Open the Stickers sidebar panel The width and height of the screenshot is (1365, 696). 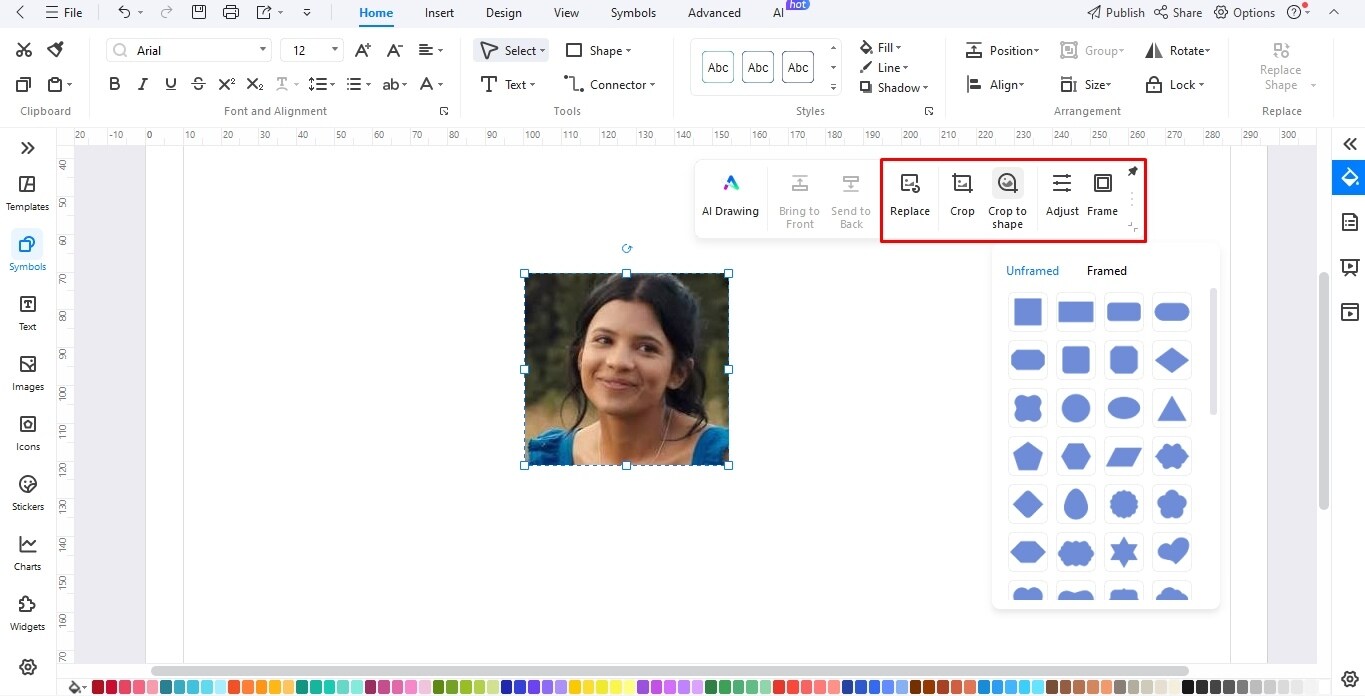(28, 492)
